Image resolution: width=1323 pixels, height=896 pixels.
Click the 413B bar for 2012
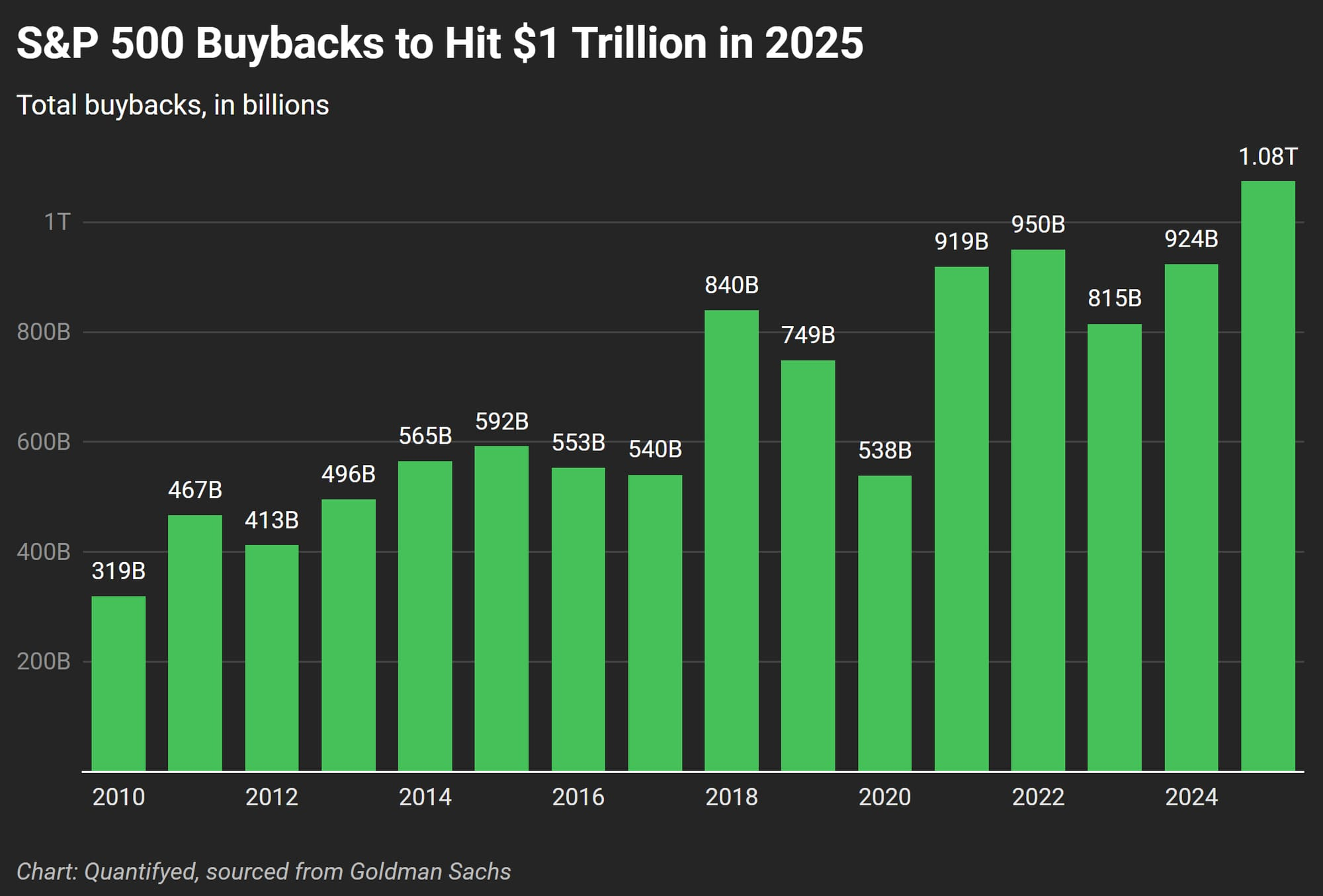272,658
